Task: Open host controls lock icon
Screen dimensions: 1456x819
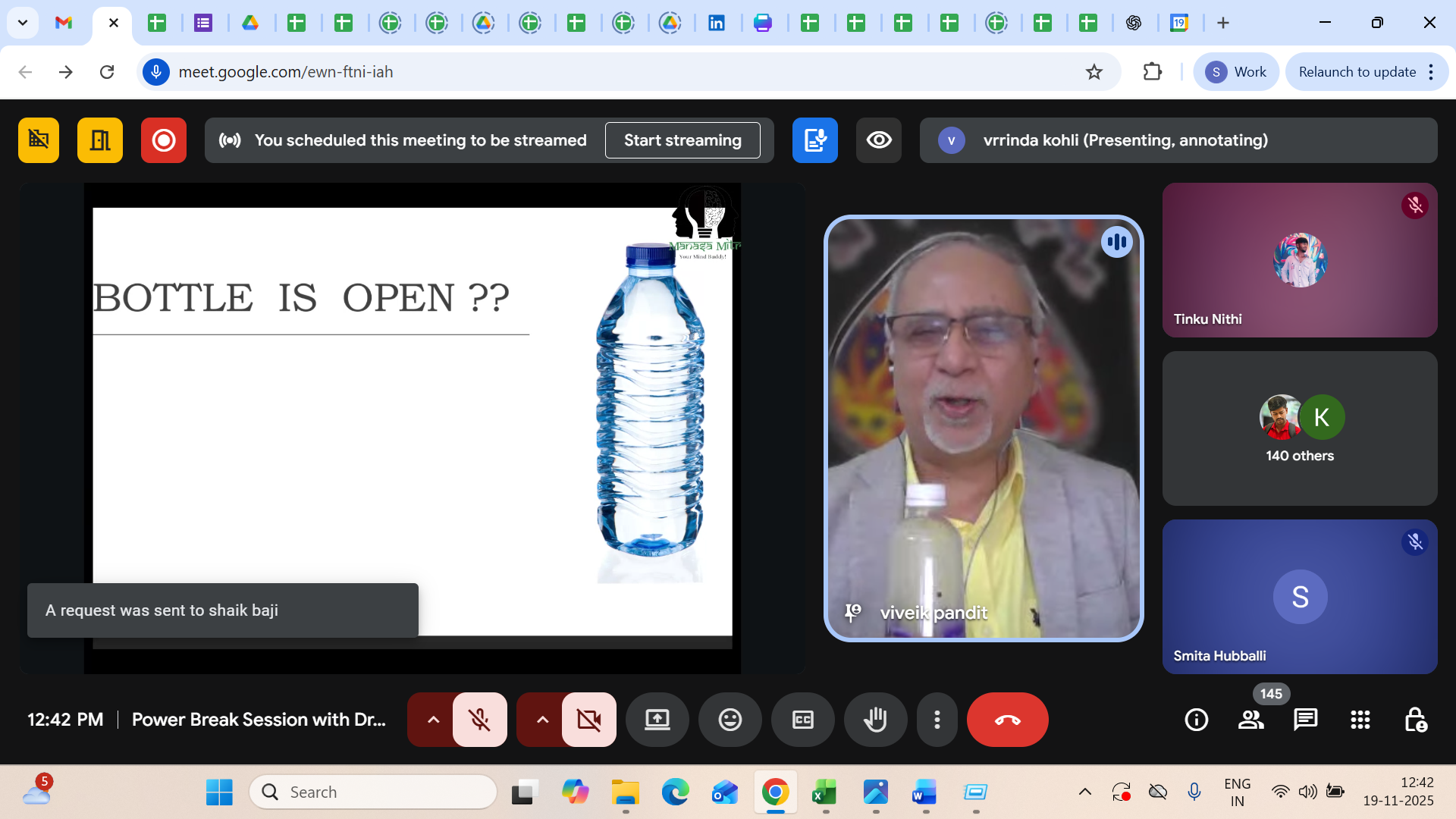Action: [1415, 720]
